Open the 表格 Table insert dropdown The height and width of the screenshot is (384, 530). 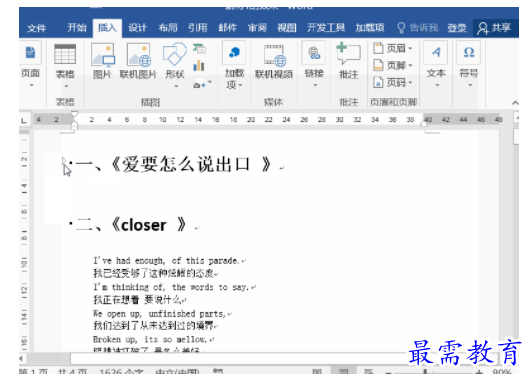pos(65,66)
